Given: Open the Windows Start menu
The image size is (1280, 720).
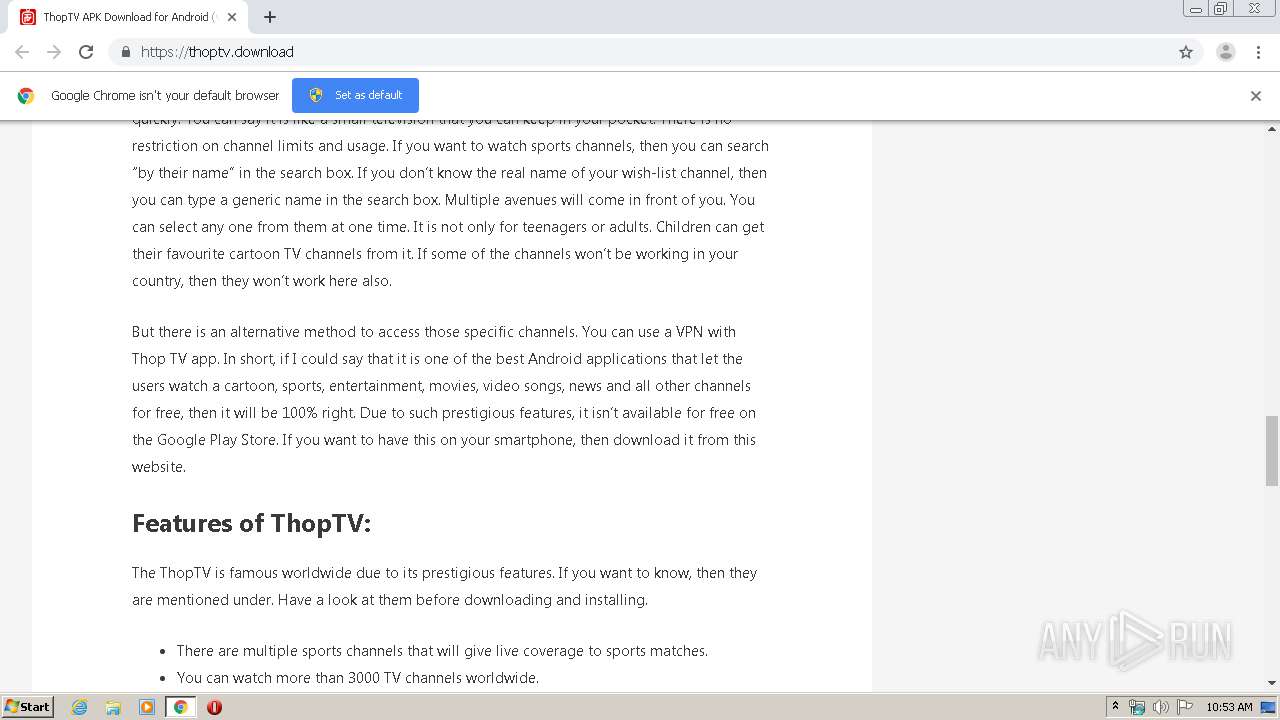Looking at the screenshot, I should (x=28, y=706).
